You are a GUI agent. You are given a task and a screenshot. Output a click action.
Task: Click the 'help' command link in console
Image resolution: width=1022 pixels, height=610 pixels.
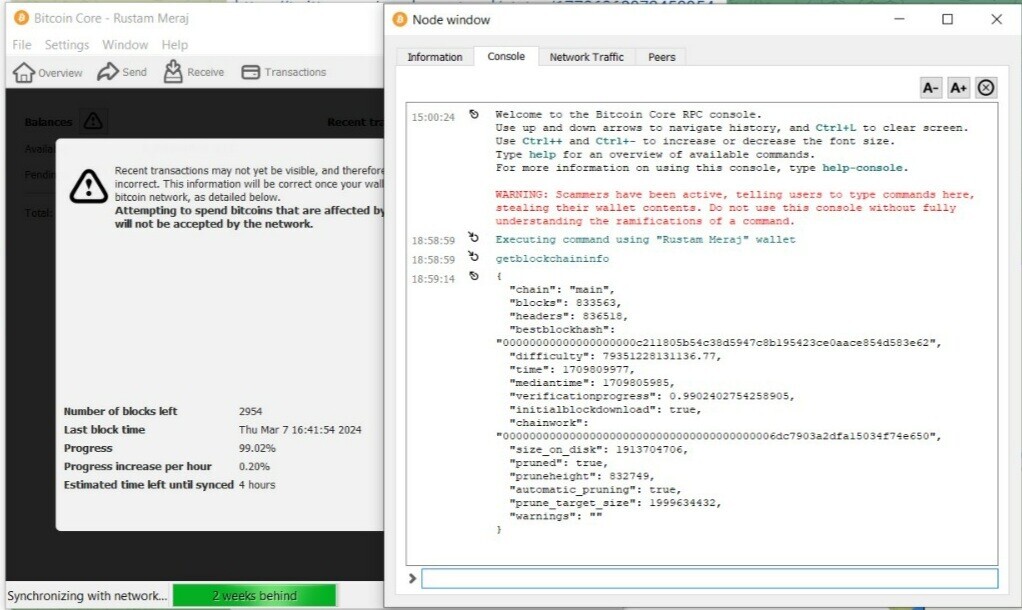[542, 154]
